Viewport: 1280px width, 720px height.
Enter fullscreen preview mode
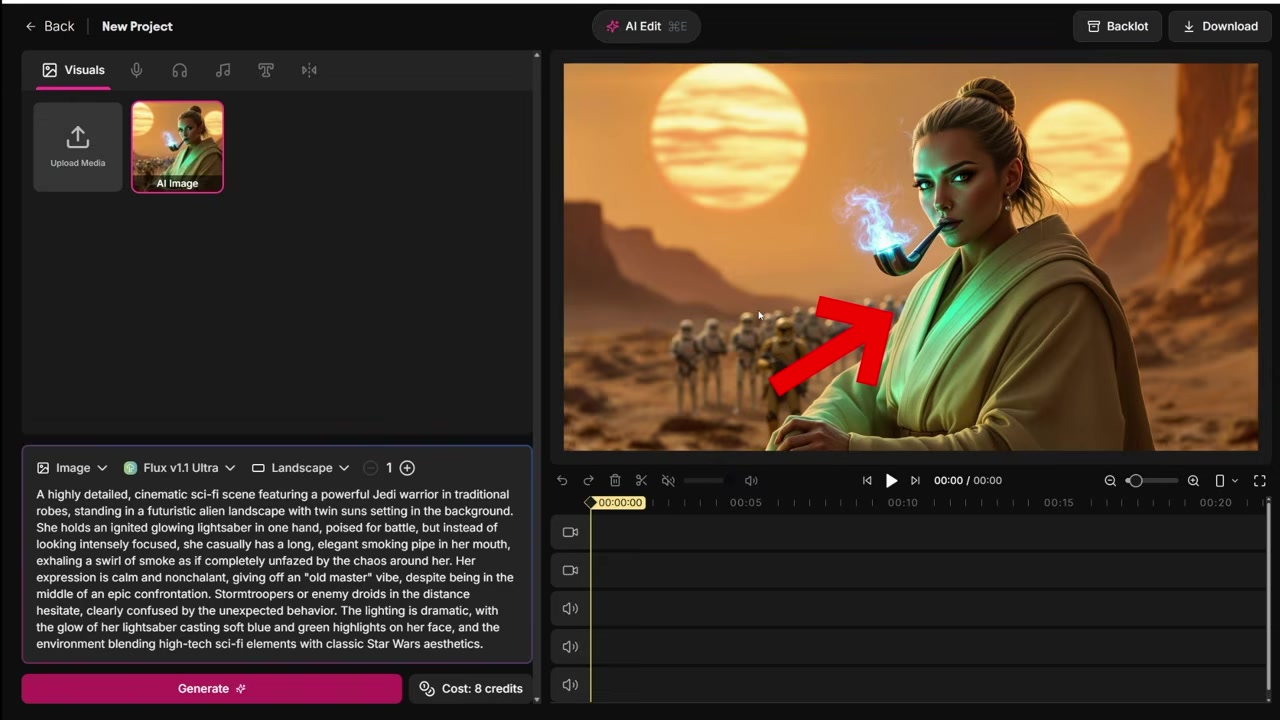(x=1260, y=481)
